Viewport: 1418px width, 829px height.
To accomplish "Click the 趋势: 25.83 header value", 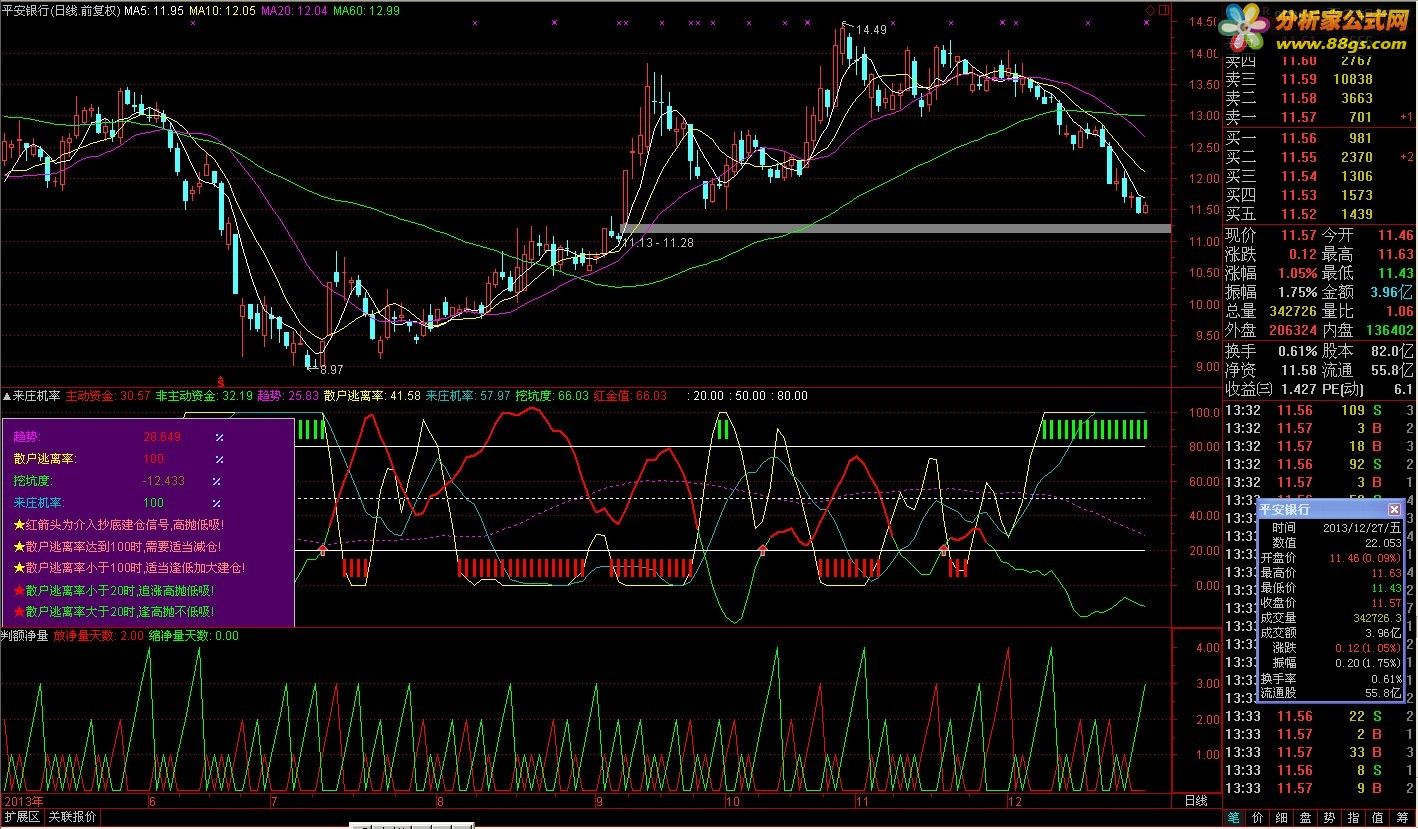I will (x=288, y=396).
